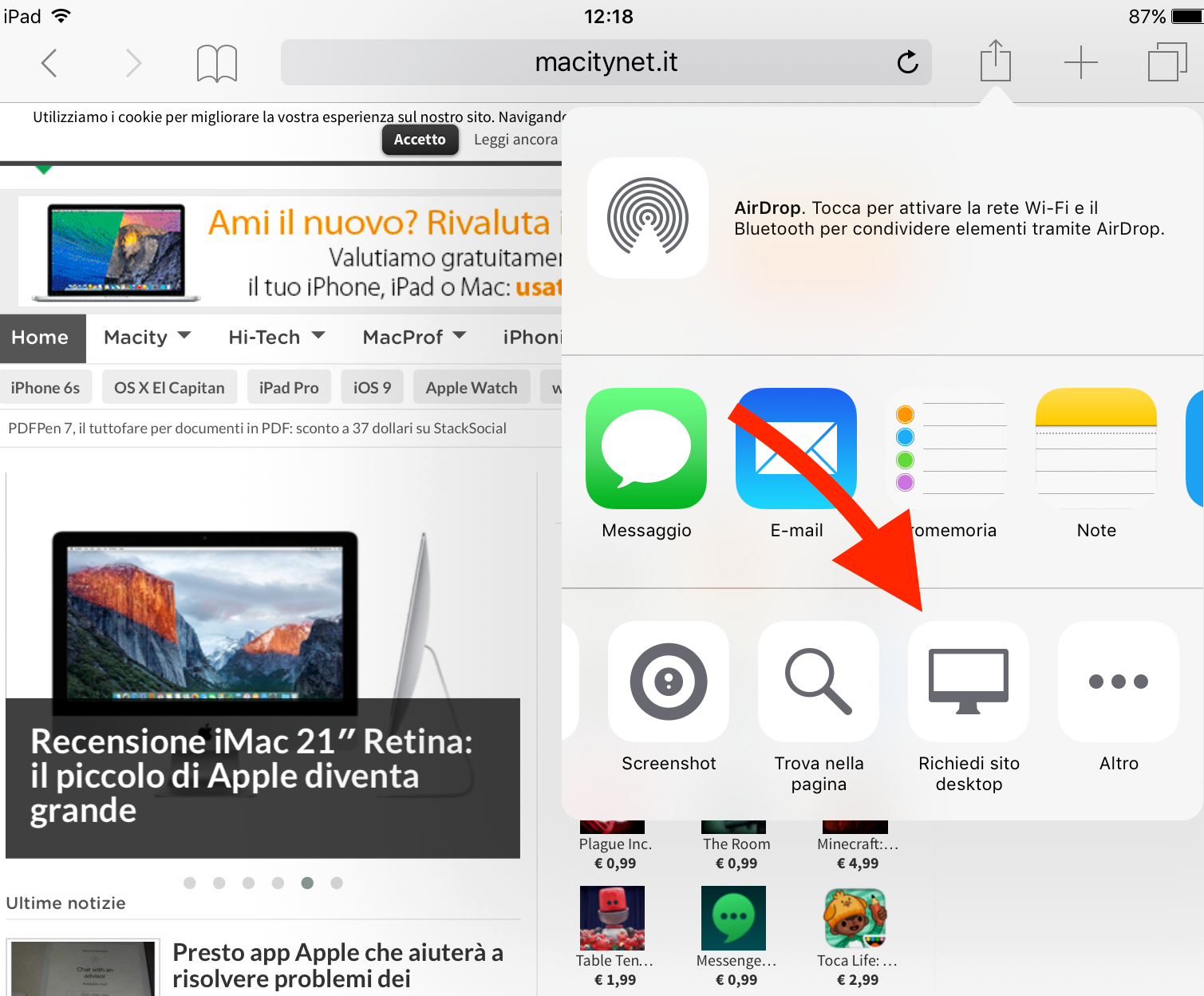Reload the page with refresh icon

click(908, 61)
